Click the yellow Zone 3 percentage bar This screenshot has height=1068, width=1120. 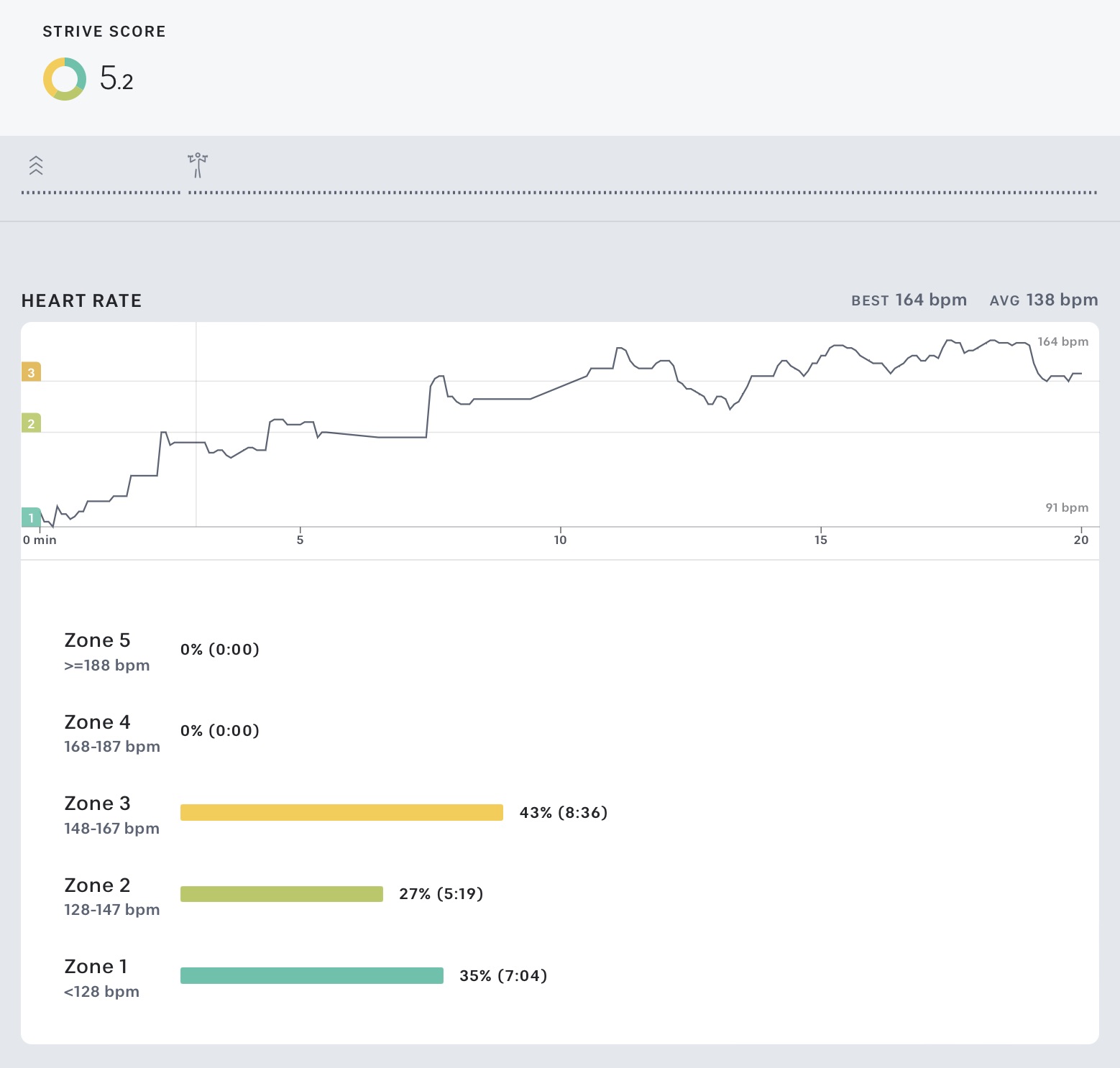[342, 812]
